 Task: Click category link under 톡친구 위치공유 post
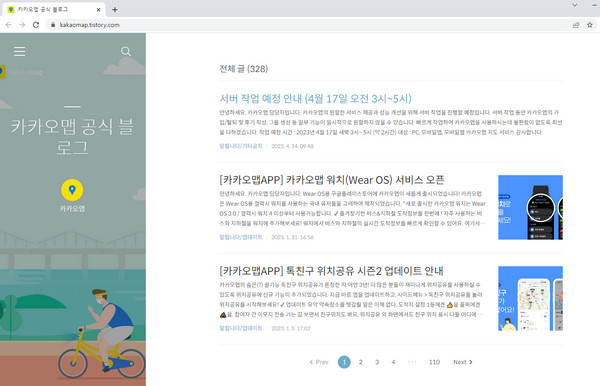pyautogui.click(x=241, y=328)
